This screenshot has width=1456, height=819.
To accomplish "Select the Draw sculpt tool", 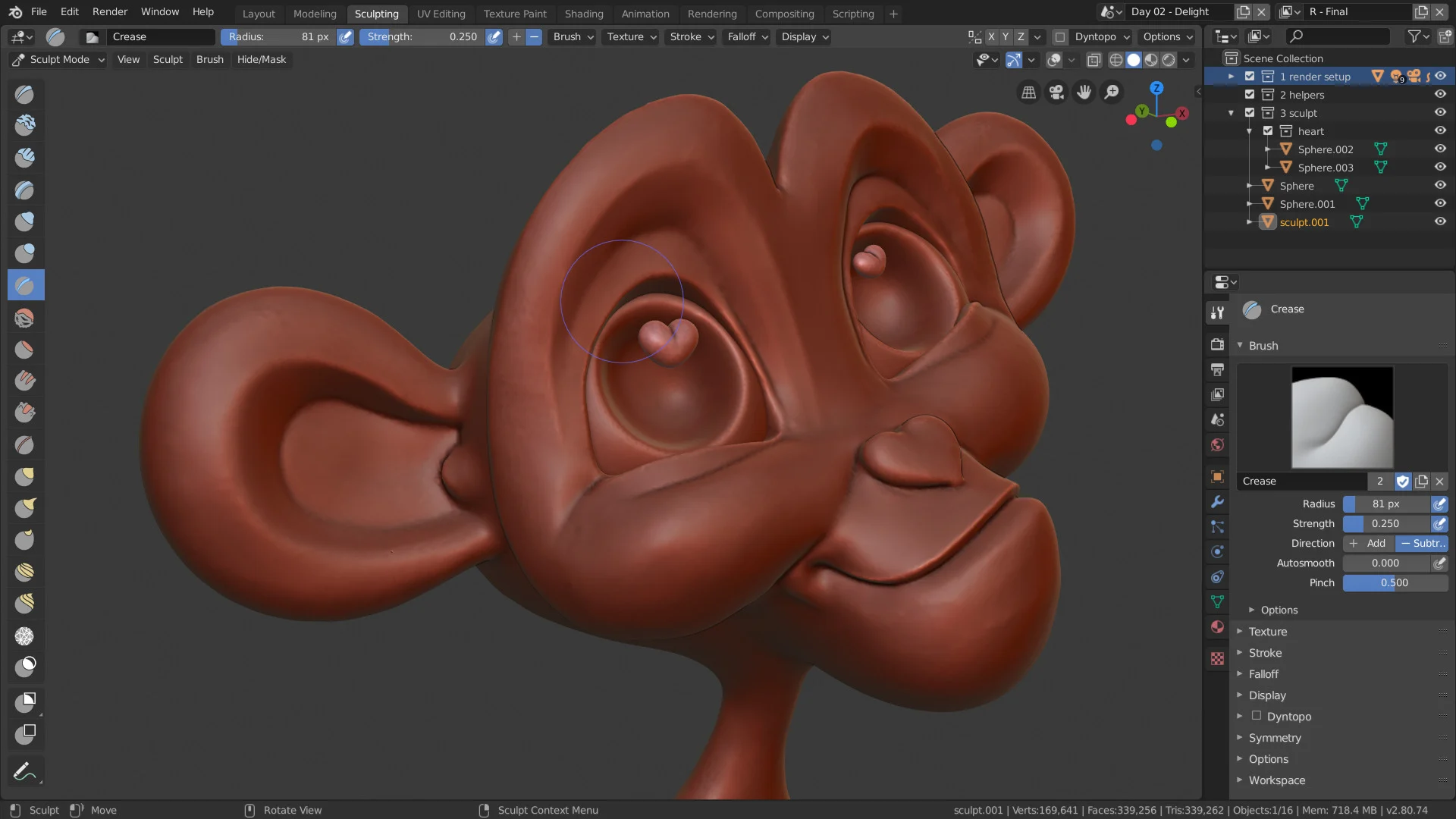I will point(25,93).
